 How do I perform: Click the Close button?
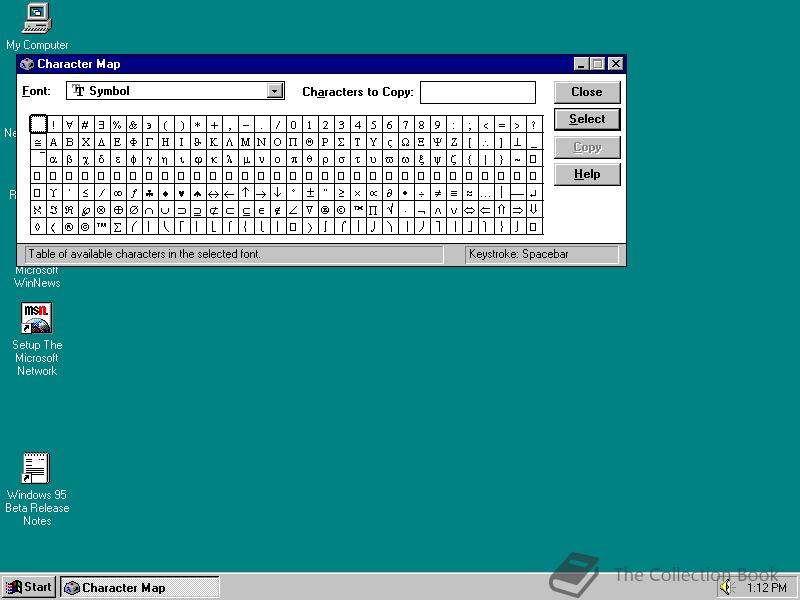coord(587,92)
